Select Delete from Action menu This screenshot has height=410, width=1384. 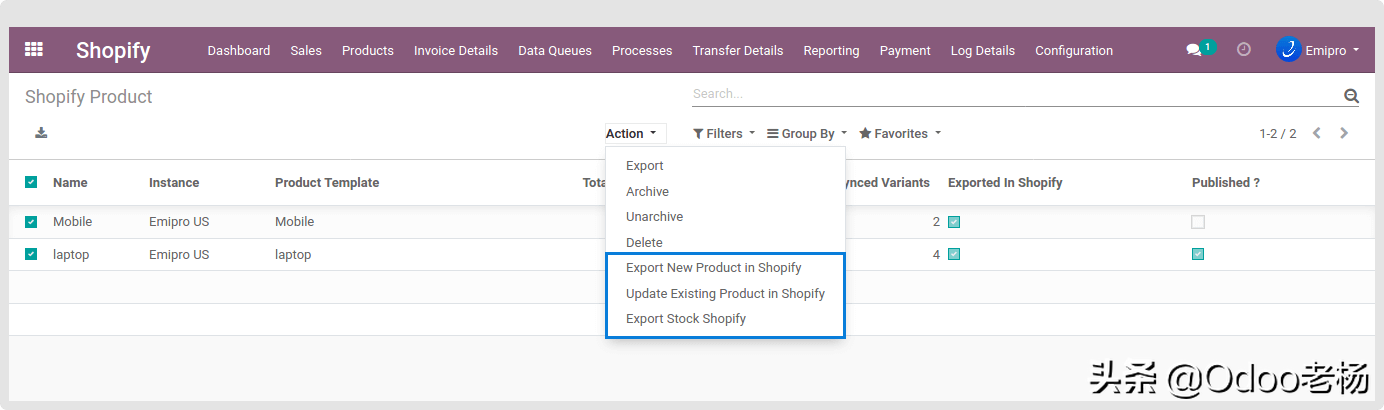tap(644, 243)
